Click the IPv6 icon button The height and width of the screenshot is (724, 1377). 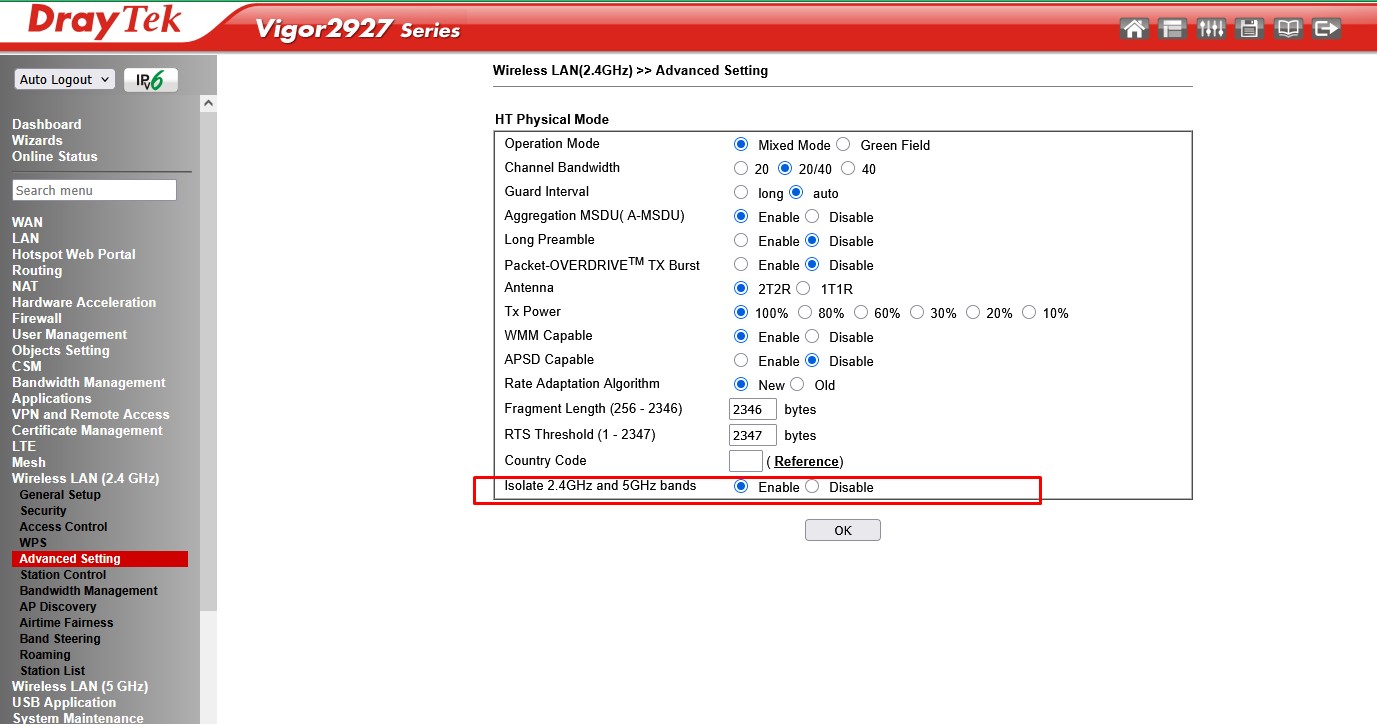[x=151, y=80]
